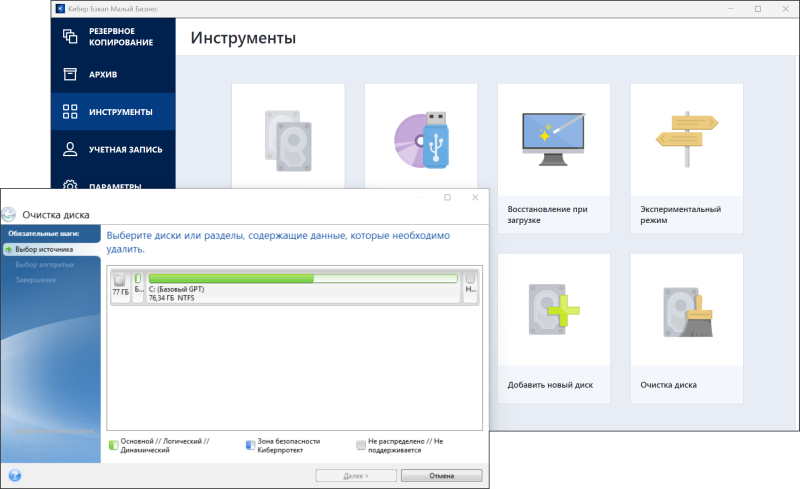
Task: Select the 77 ГБ disk icon
Action: tap(120, 285)
